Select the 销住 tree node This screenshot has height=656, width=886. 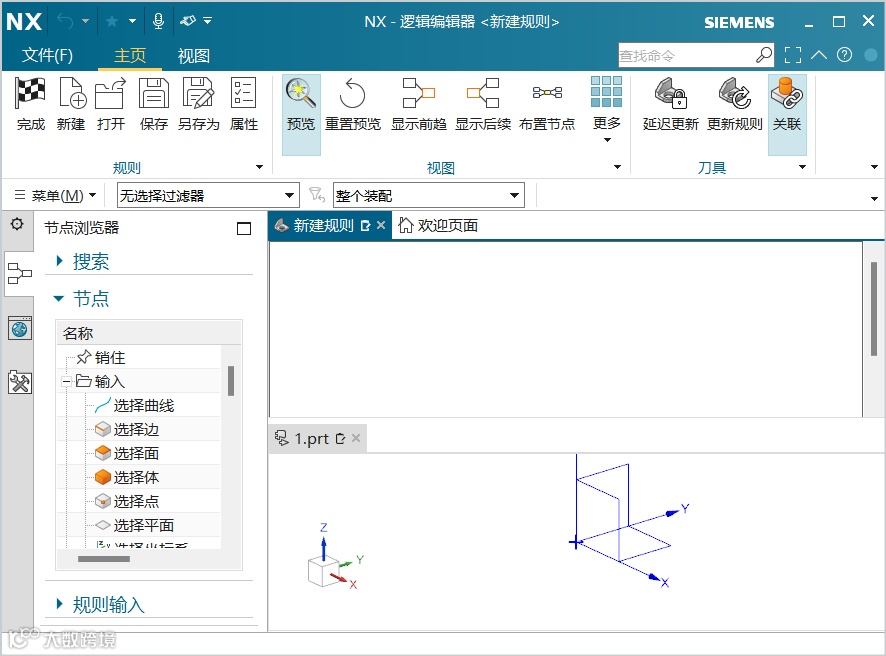coord(110,357)
